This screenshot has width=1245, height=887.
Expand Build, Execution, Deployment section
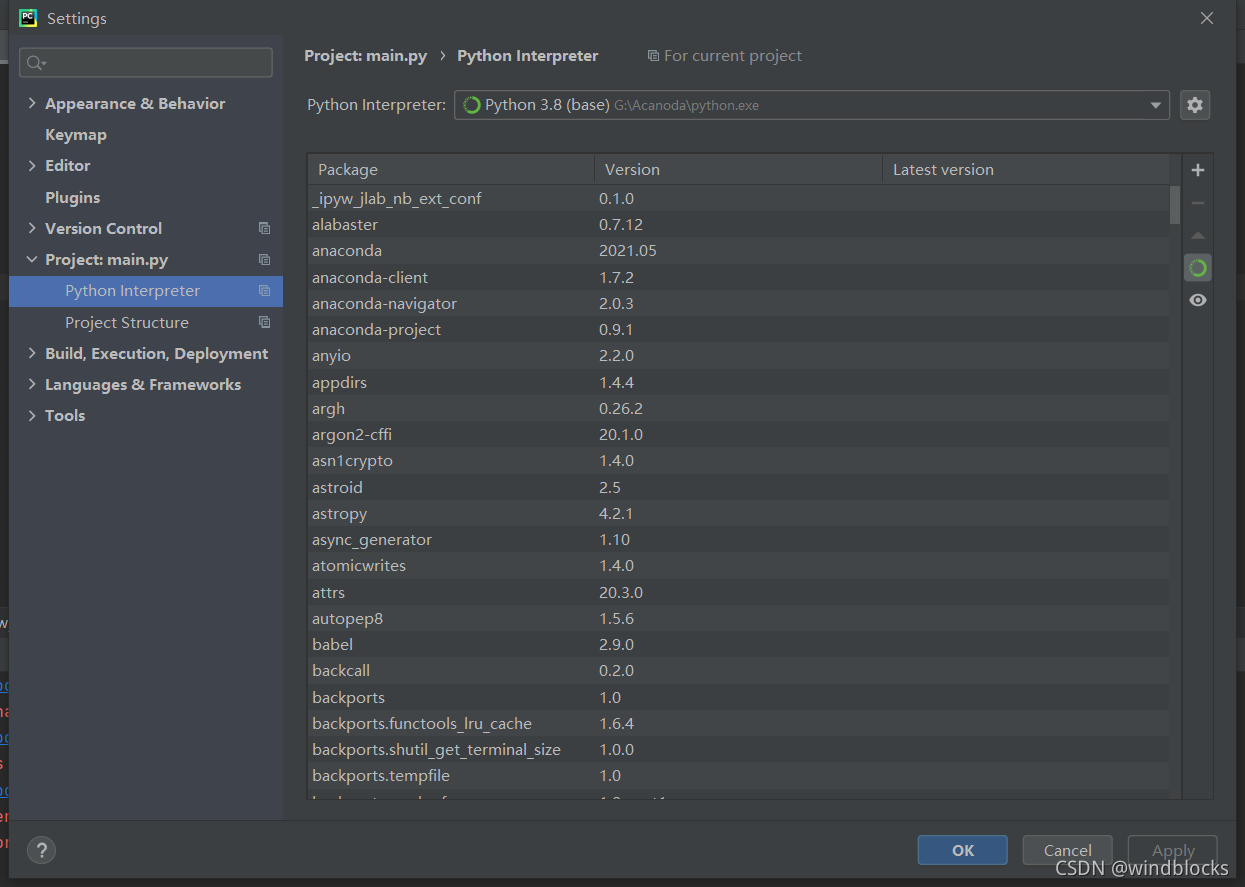32,353
